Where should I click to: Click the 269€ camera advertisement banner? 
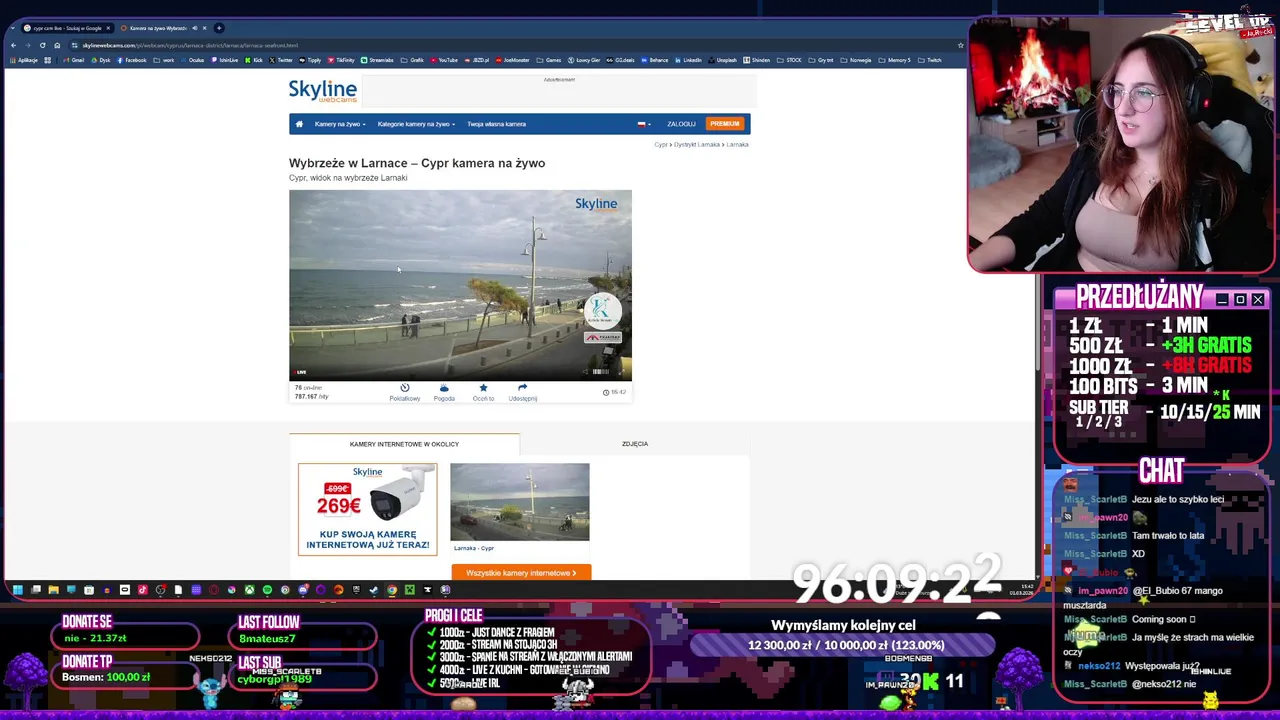[x=367, y=509]
